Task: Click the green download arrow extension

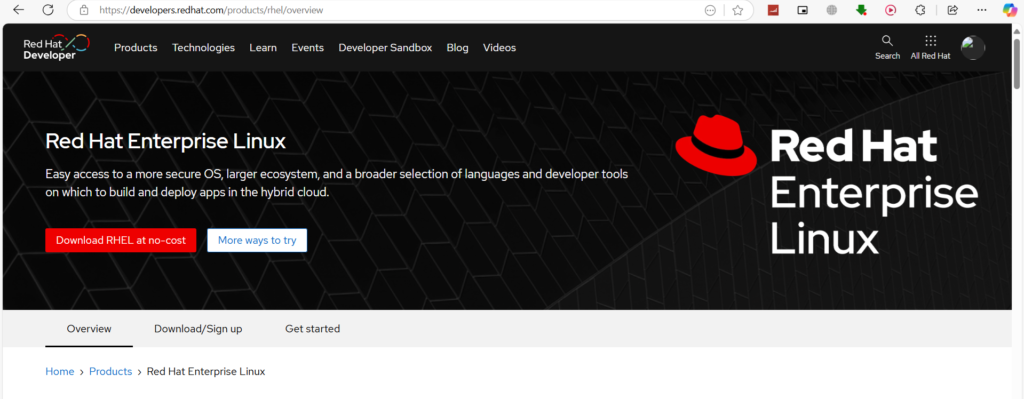Action: coord(862,10)
